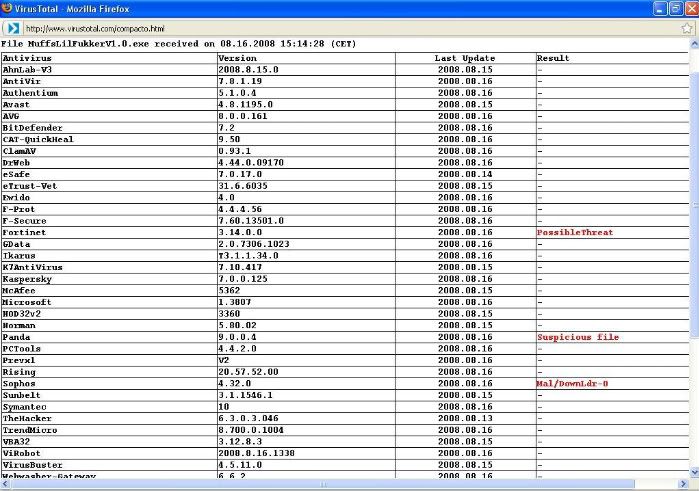Click the horizontal scrollbar thumb

coord(323,484)
